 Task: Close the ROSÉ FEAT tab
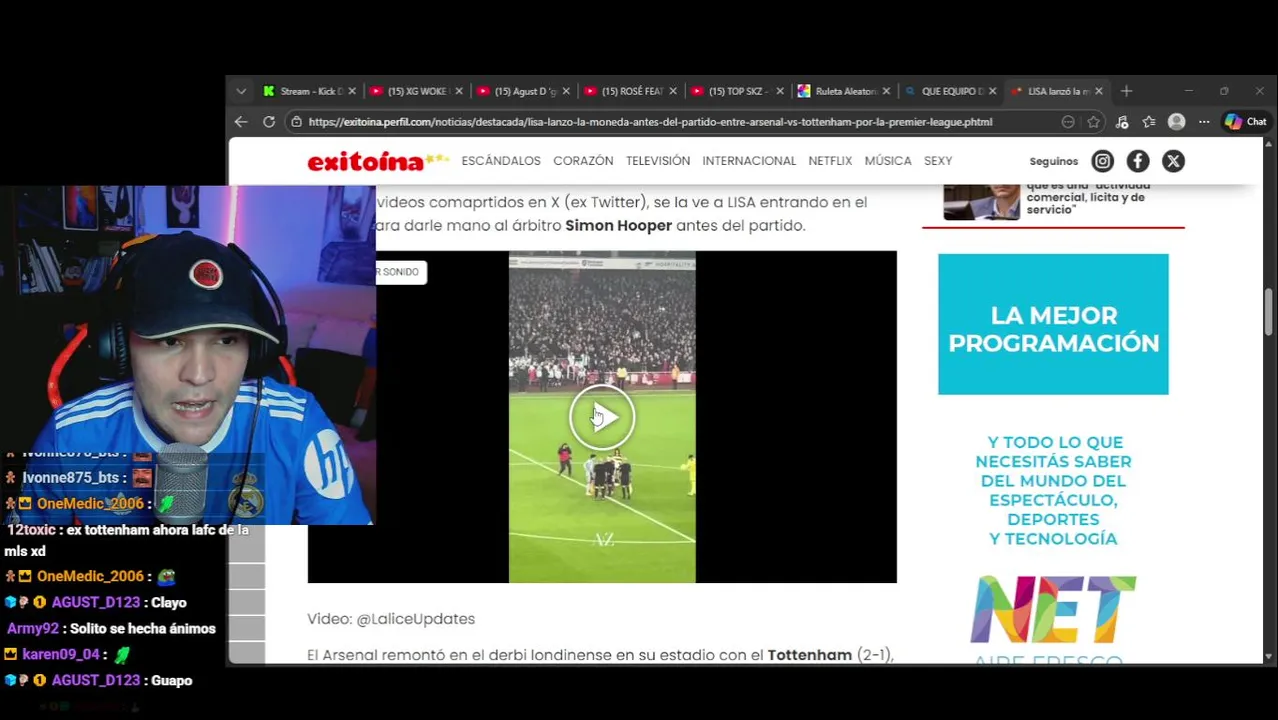click(x=673, y=91)
